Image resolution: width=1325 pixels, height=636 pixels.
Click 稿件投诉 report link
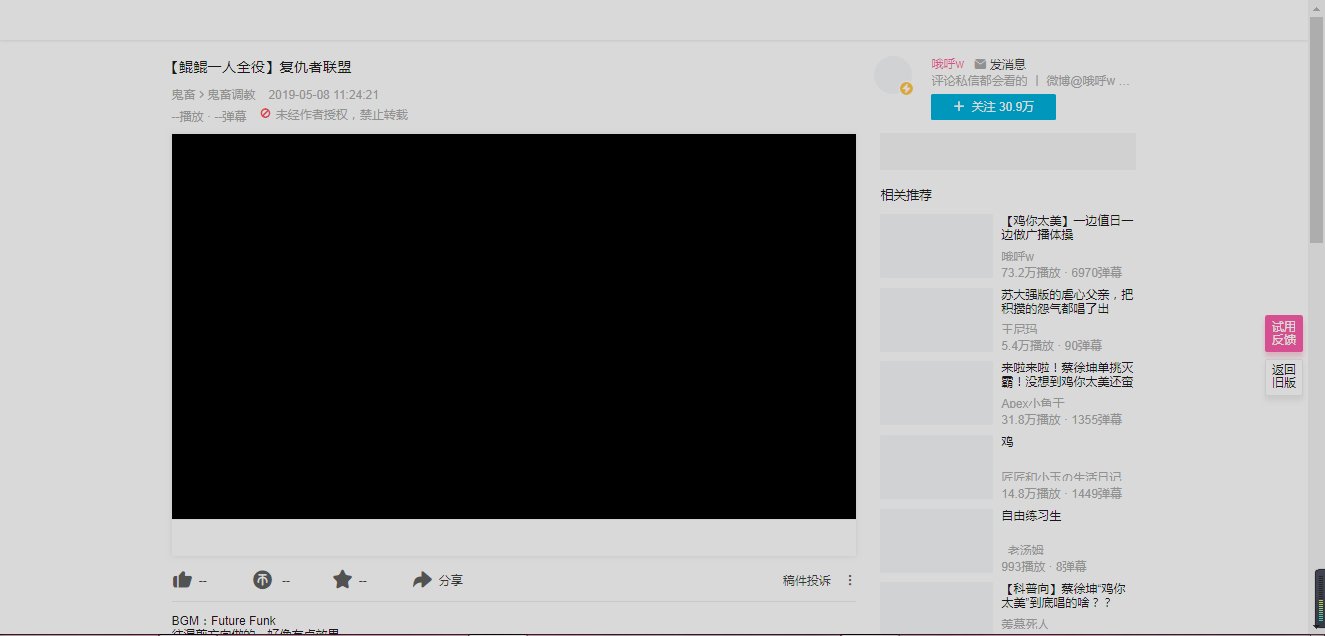[x=806, y=580]
